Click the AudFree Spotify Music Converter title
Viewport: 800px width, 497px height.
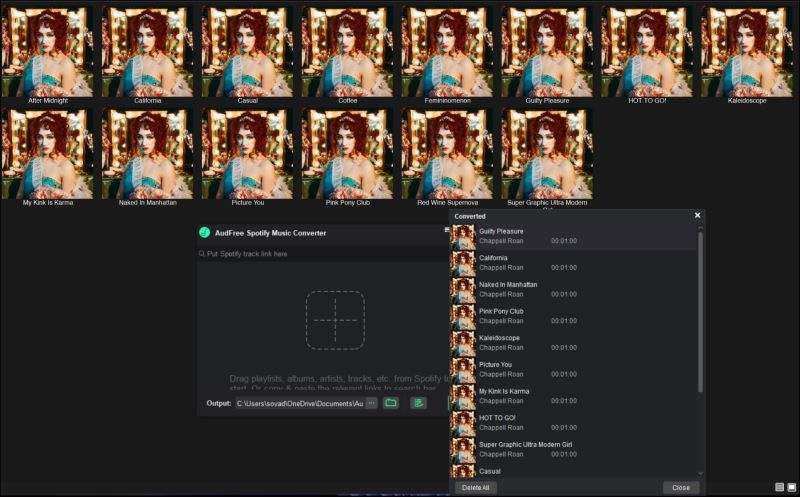tap(270, 233)
